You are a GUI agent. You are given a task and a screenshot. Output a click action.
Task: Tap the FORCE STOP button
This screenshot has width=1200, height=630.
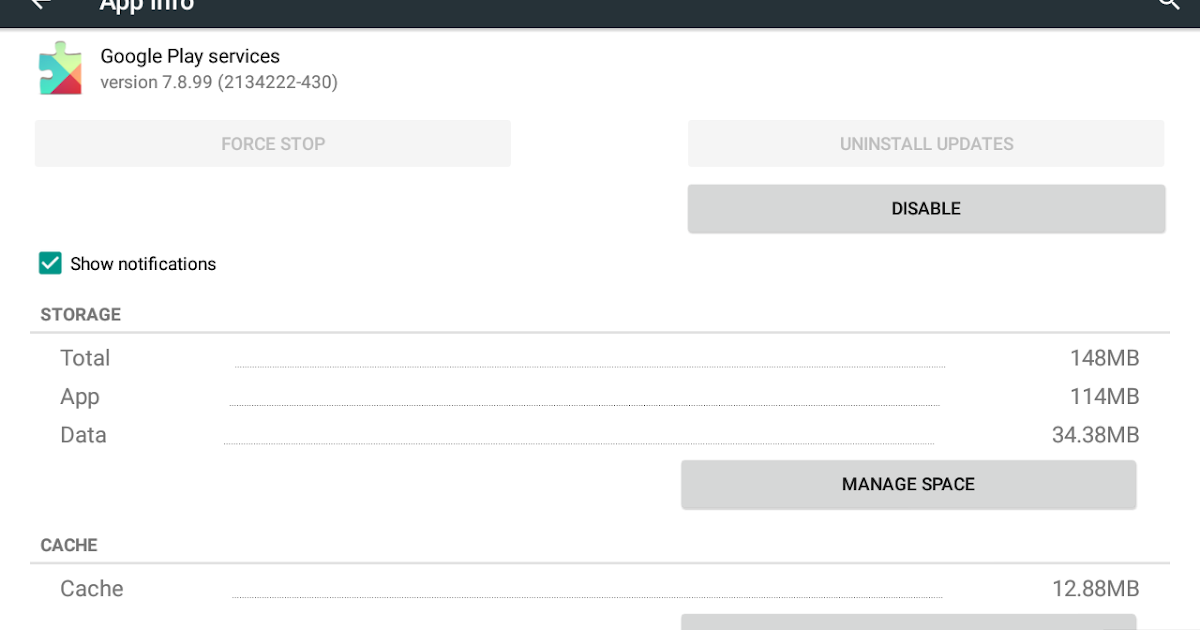pyautogui.click(x=273, y=143)
